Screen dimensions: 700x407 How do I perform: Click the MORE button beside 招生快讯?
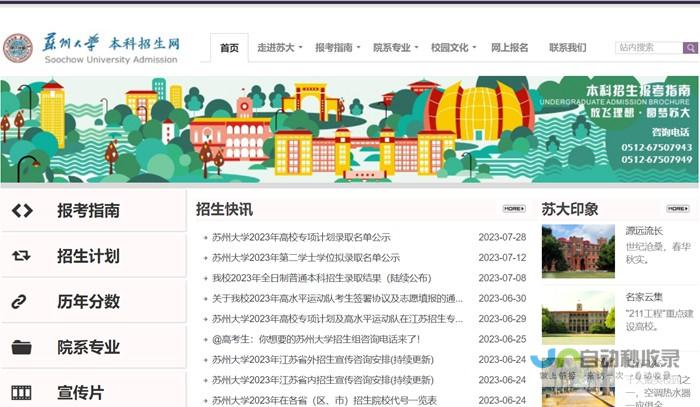(x=514, y=209)
